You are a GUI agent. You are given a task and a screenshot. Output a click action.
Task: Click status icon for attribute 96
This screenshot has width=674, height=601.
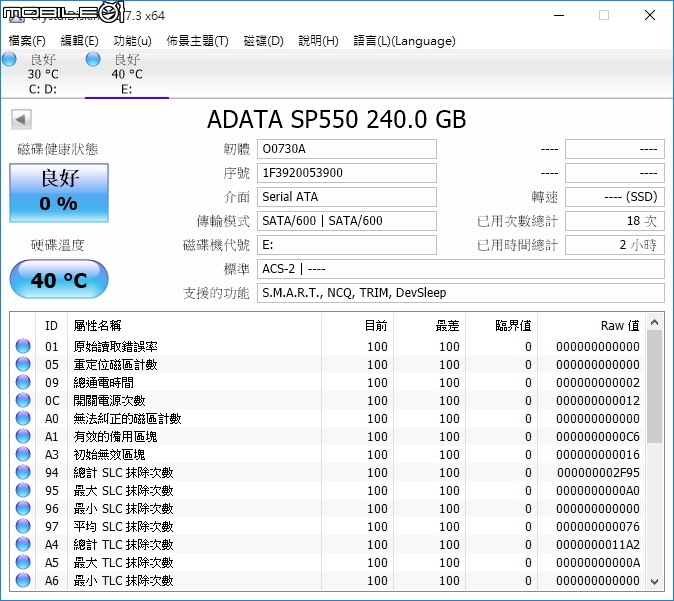pyautogui.click(x=23, y=509)
